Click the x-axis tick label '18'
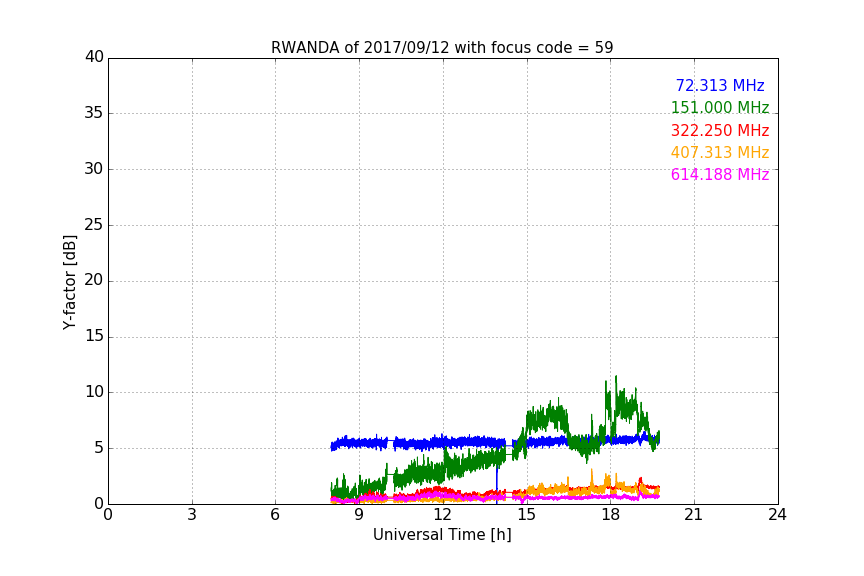This screenshot has height=576, width=864. pos(611,515)
